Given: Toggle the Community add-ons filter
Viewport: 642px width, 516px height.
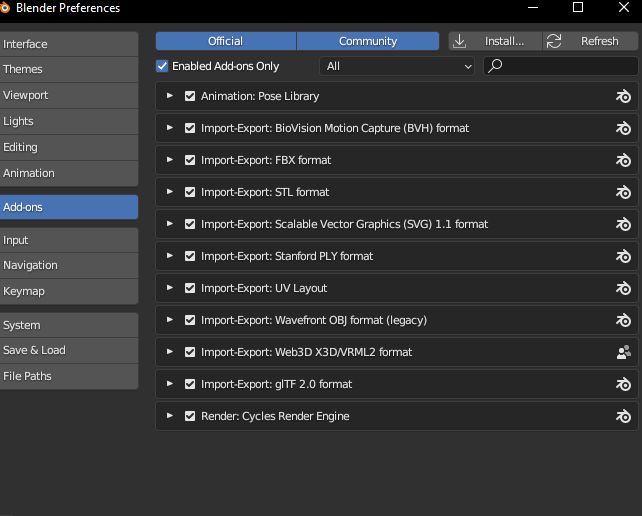Looking at the screenshot, I should 368,41.
